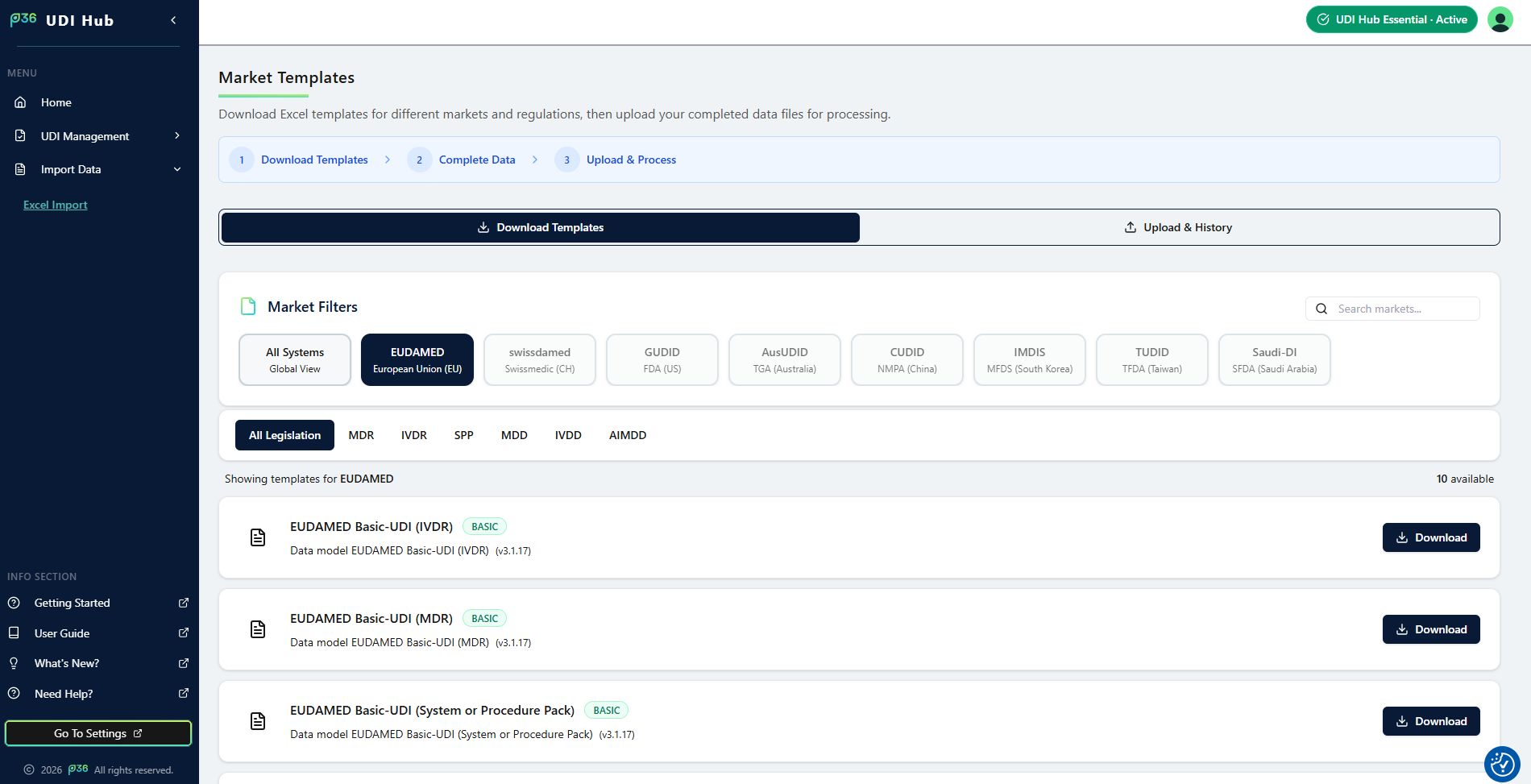The width and height of the screenshot is (1531, 784).
Task: Select the AusUDID TGA (Australia) filter
Action: (x=785, y=360)
